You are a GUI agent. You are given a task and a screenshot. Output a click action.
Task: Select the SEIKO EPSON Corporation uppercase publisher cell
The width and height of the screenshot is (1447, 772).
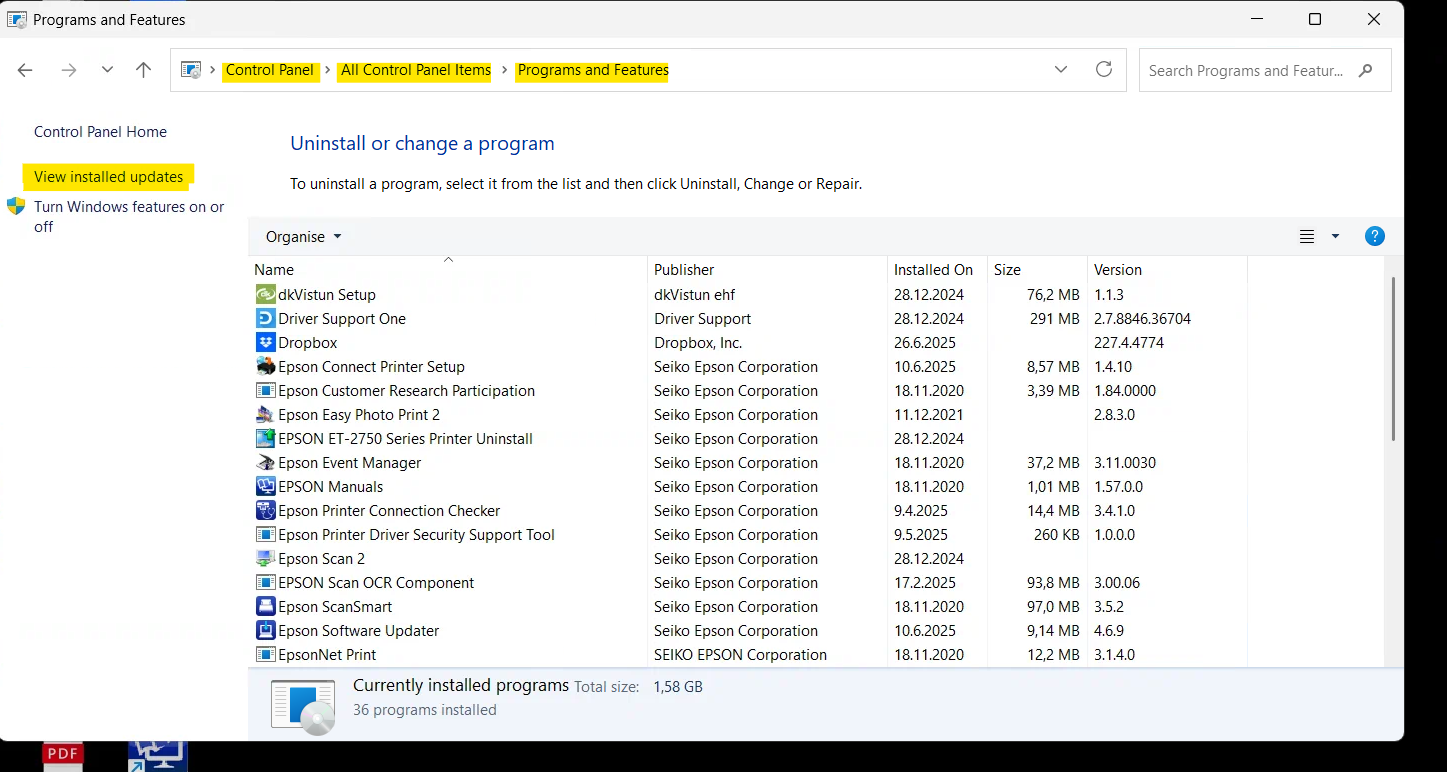740,654
